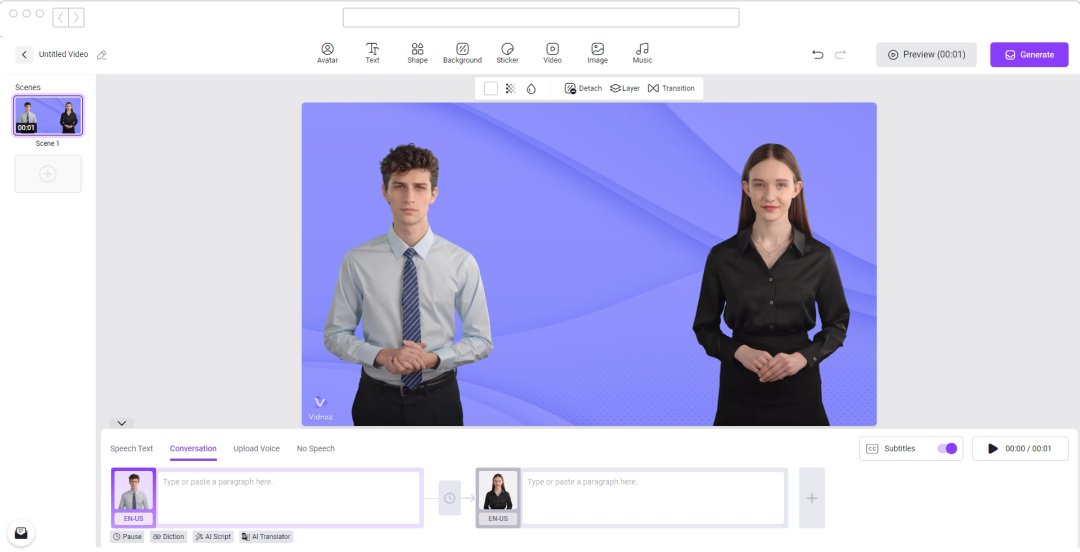
Task: Select the Text tool
Action: [x=372, y=53]
